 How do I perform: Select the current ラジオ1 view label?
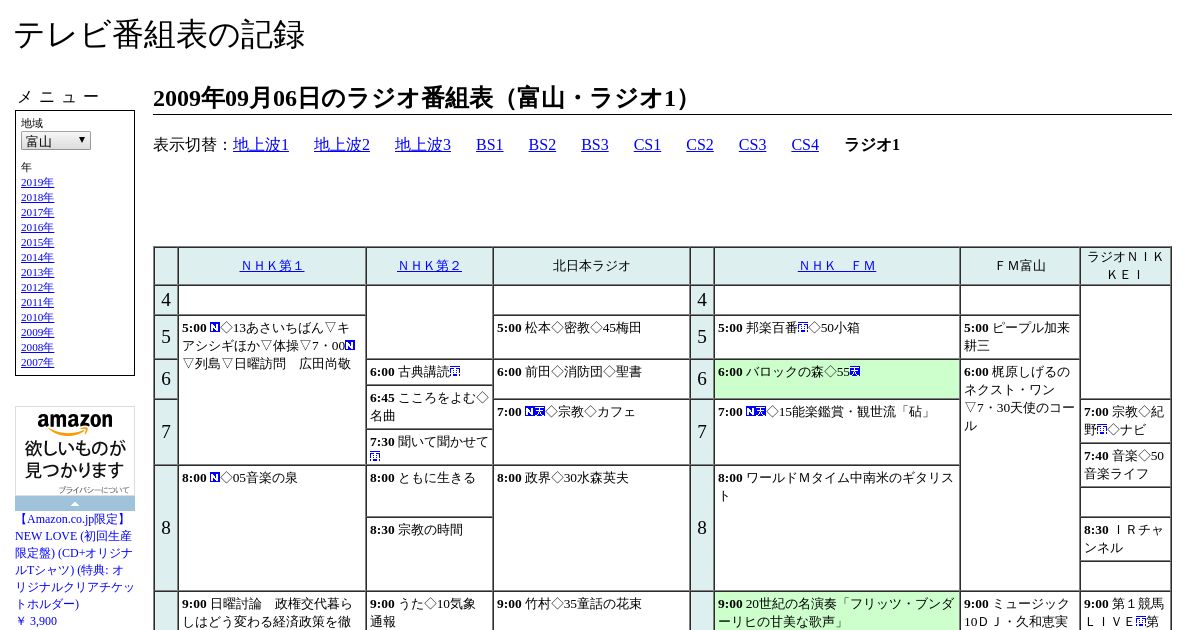pyautogui.click(x=872, y=145)
